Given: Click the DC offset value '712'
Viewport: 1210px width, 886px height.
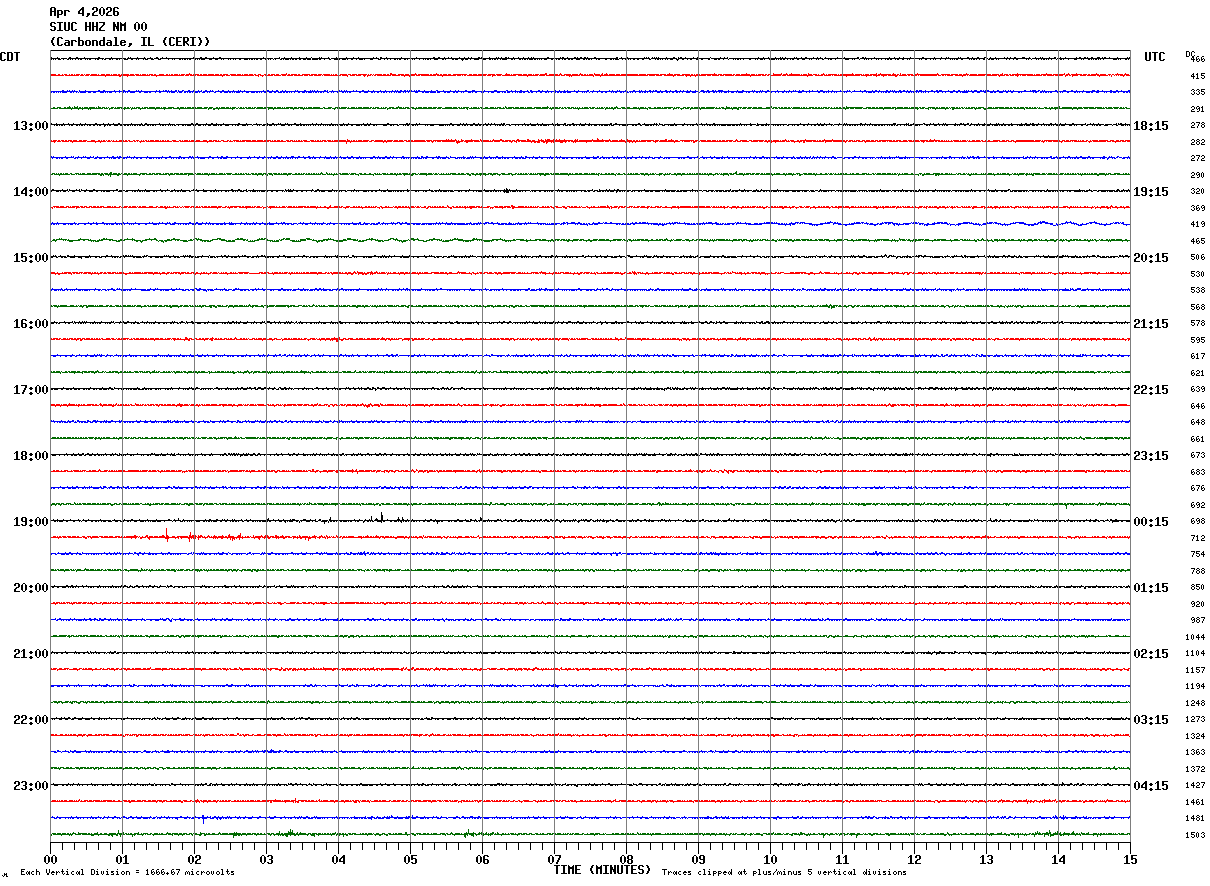Looking at the screenshot, I should coord(1197,538).
